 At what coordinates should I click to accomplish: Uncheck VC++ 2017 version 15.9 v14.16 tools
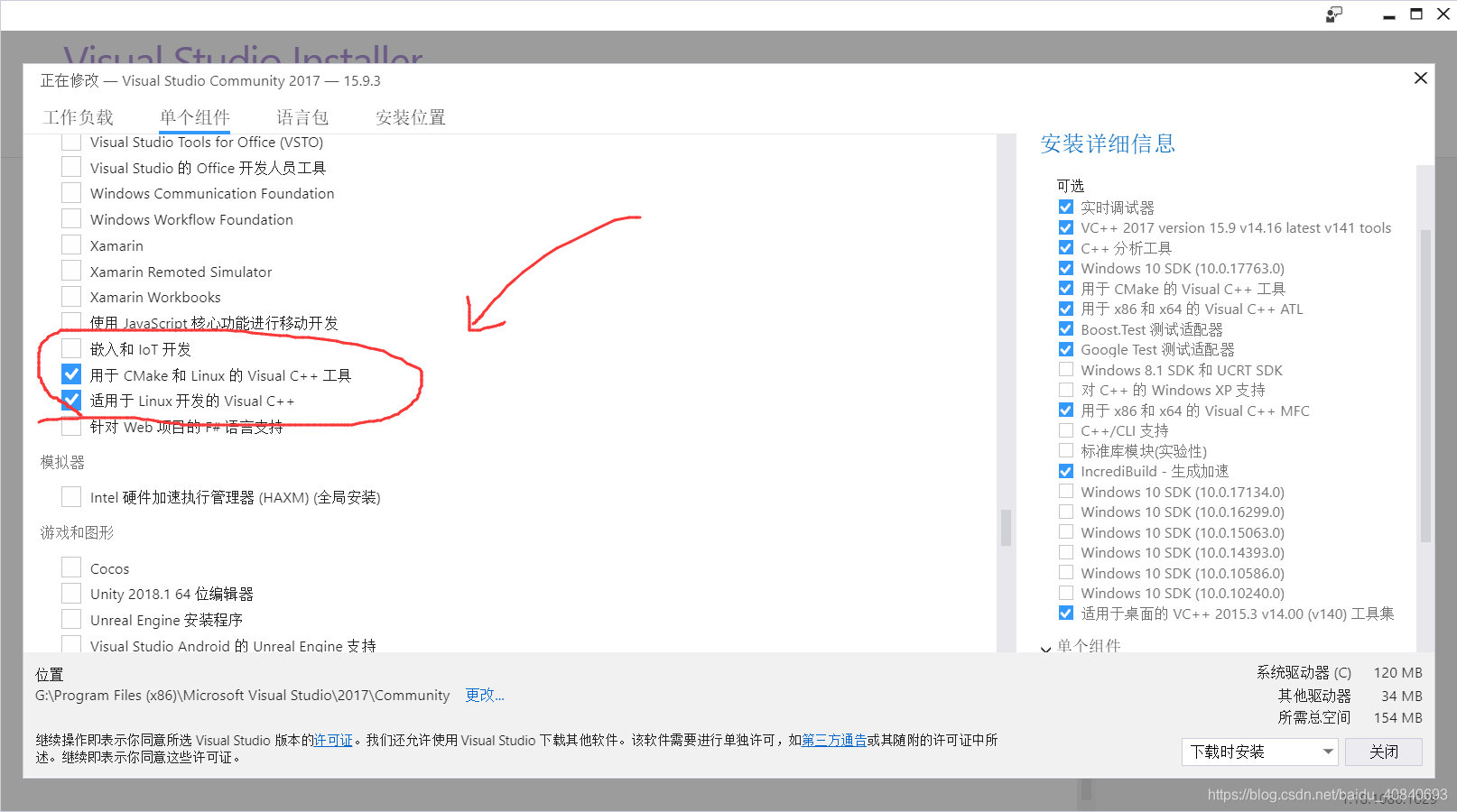(x=1066, y=227)
